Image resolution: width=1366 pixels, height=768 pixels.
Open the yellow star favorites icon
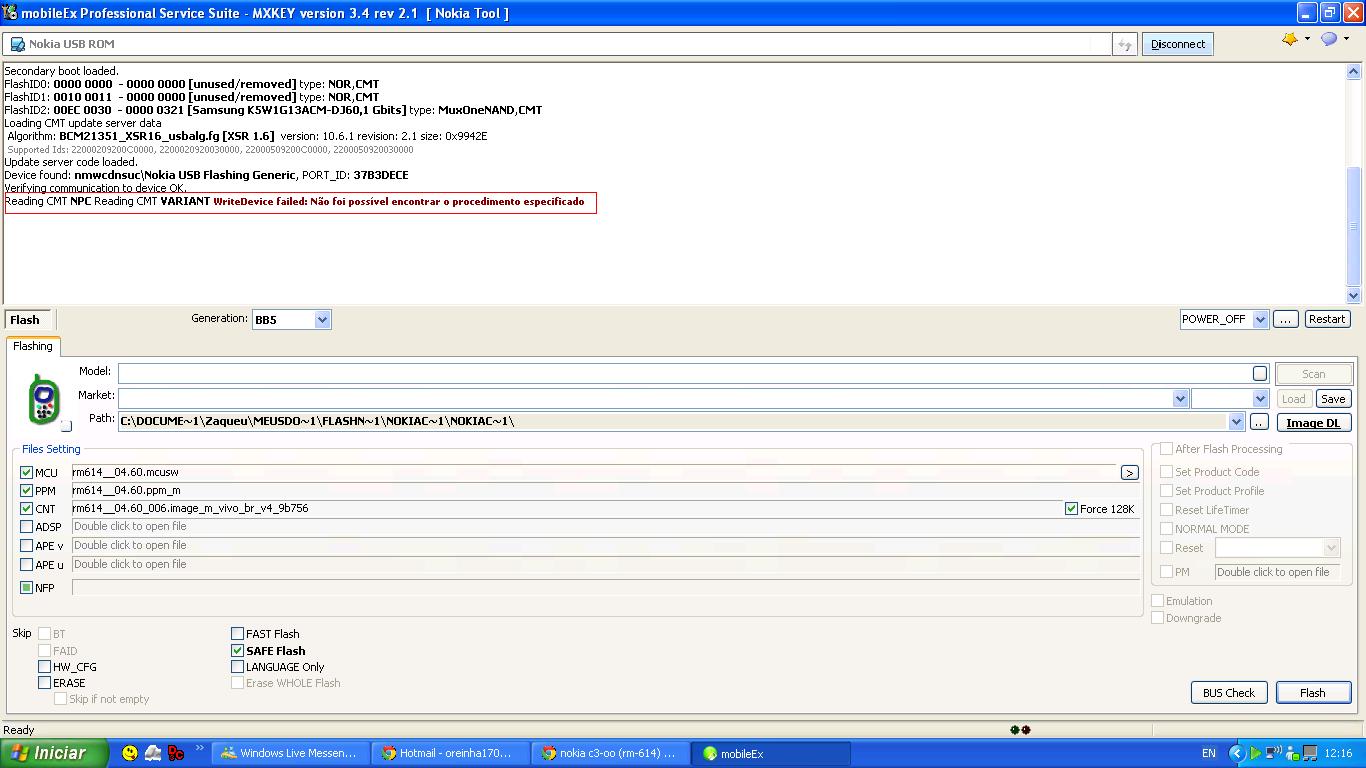click(x=1290, y=39)
